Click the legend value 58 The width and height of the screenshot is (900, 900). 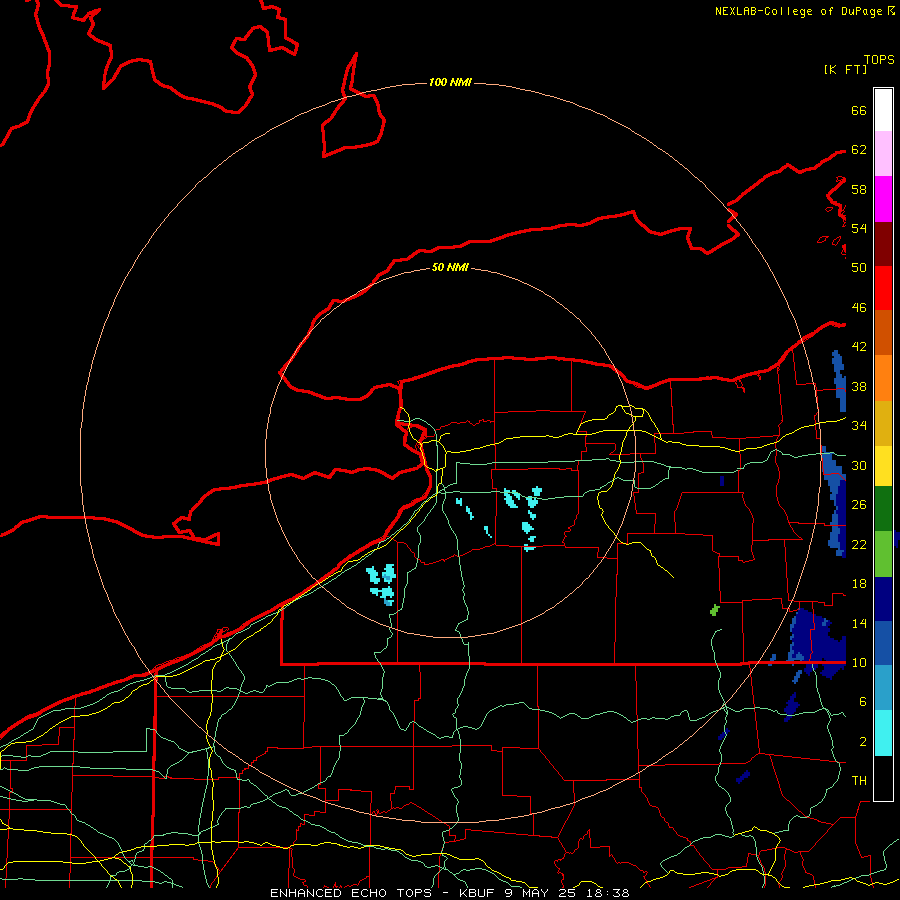[859, 189]
